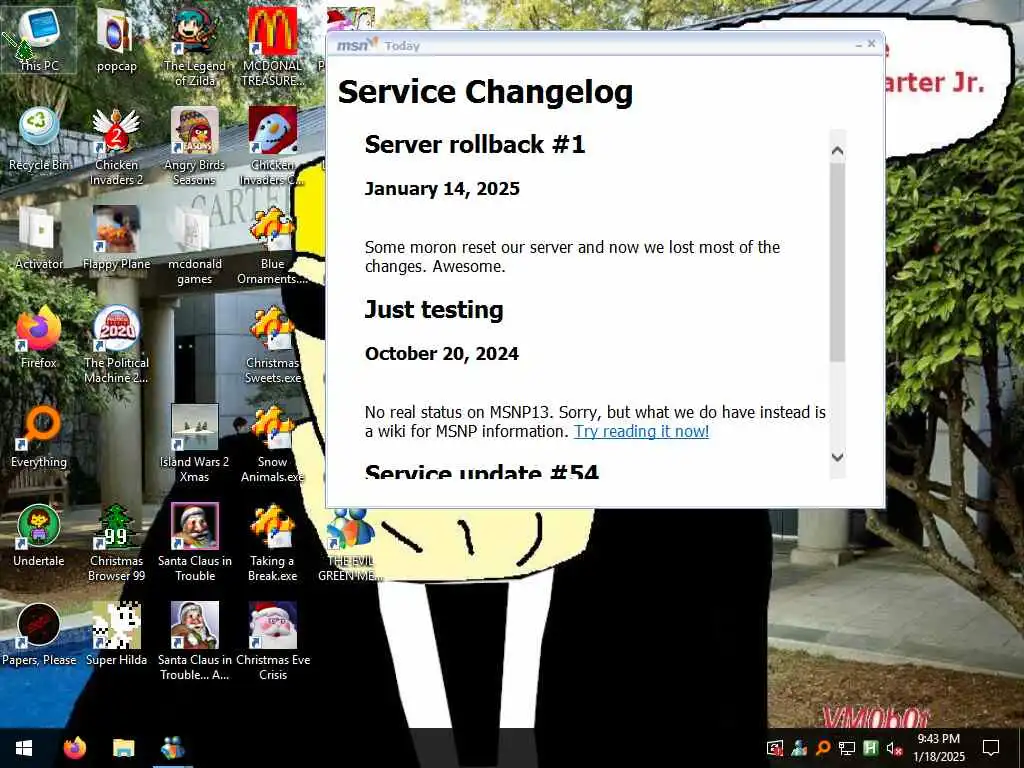Launch Chicken Invaders 2 shortcut
The width and height of the screenshot is (1024, 768).
[x=116, y=146]
